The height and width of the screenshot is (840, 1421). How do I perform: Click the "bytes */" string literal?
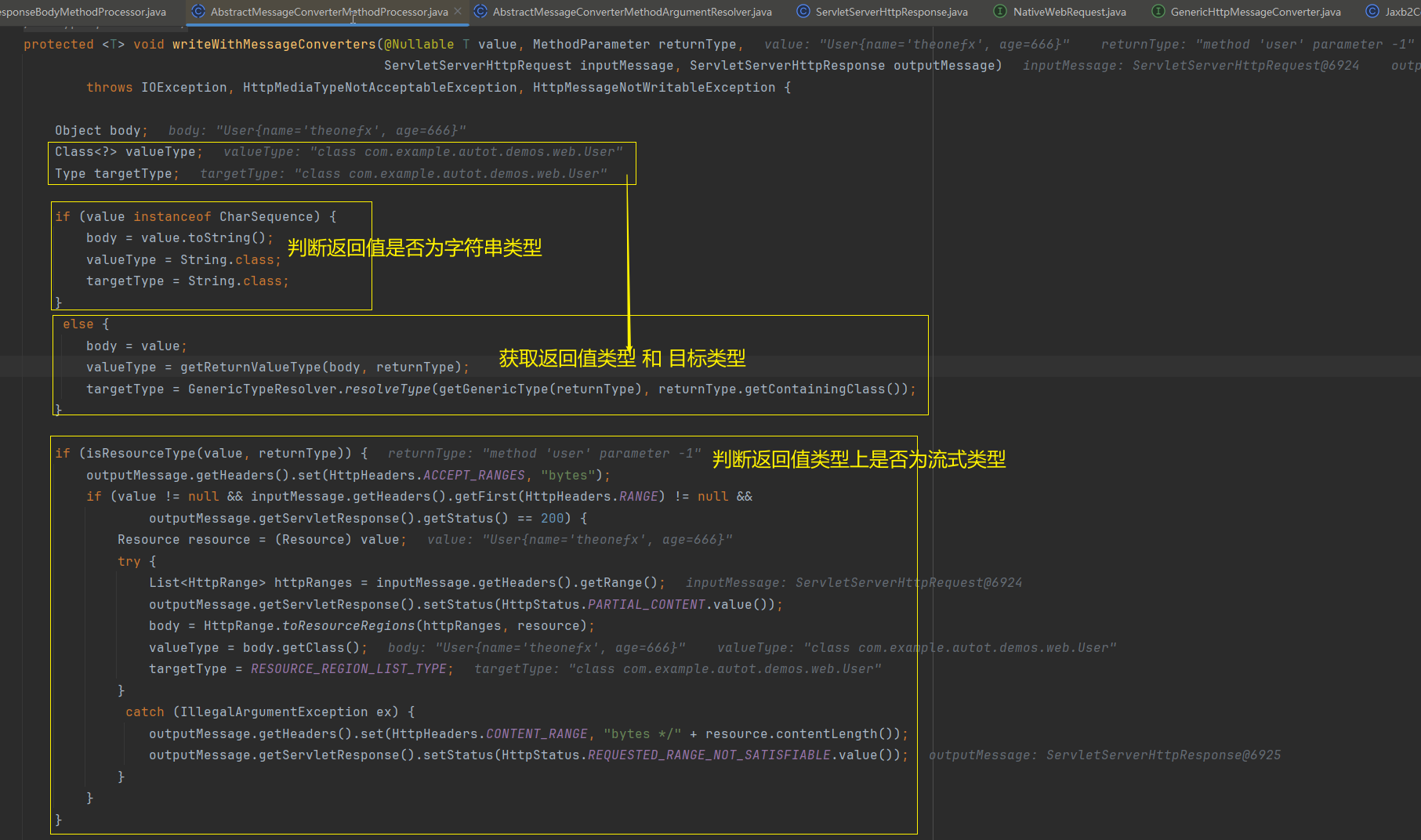pos(643,734)
